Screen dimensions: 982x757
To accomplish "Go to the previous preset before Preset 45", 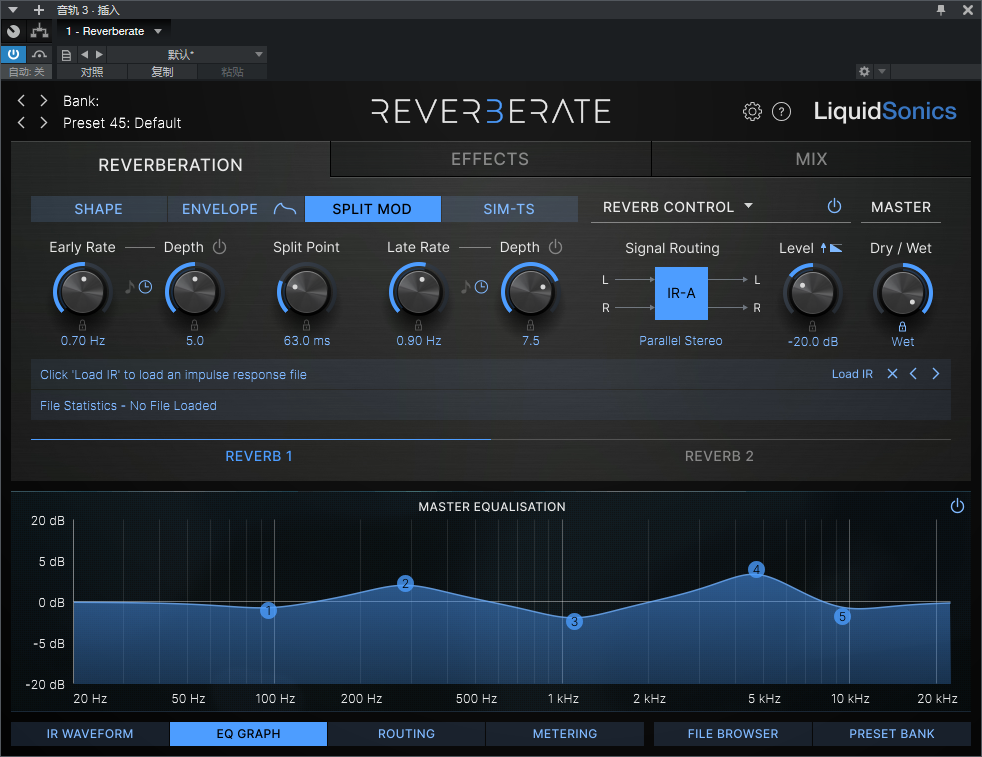I will pyautogui.click(x=21, y=123).
